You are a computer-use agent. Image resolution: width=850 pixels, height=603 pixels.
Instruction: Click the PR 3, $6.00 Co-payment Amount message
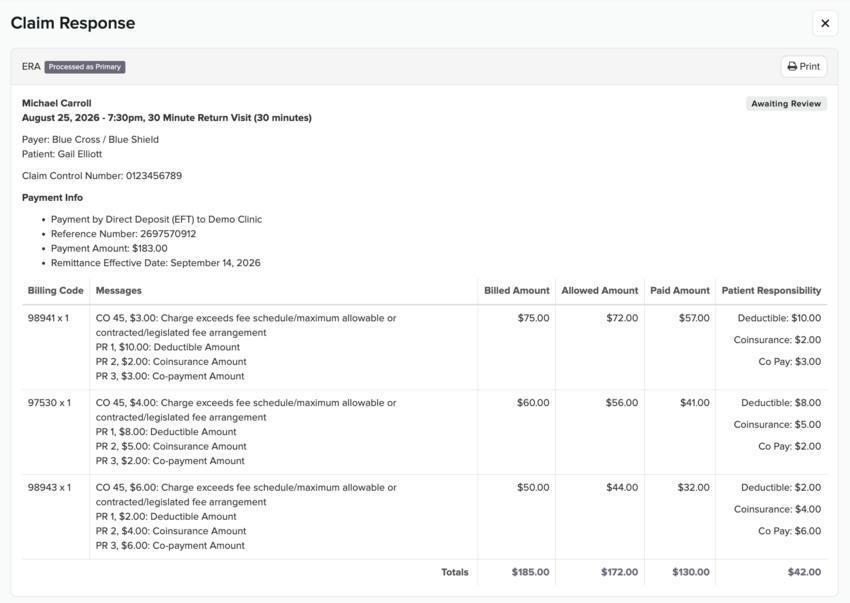click(170, 546)
